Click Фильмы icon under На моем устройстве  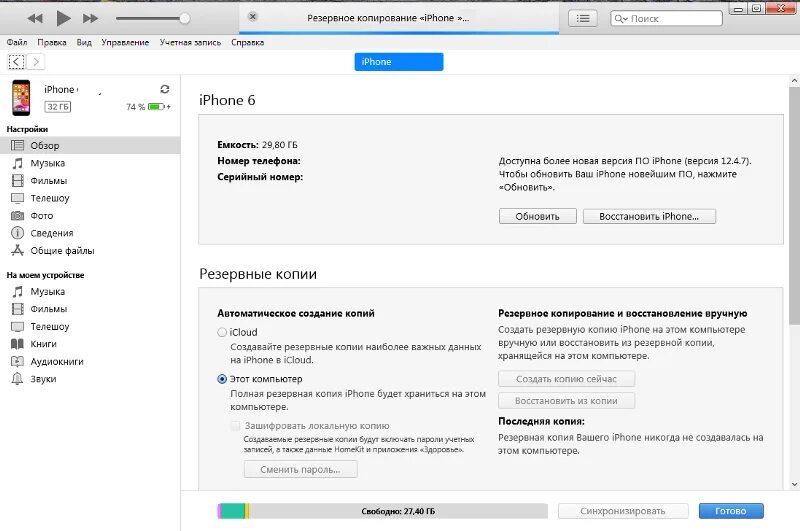click(x=17, y=309)
